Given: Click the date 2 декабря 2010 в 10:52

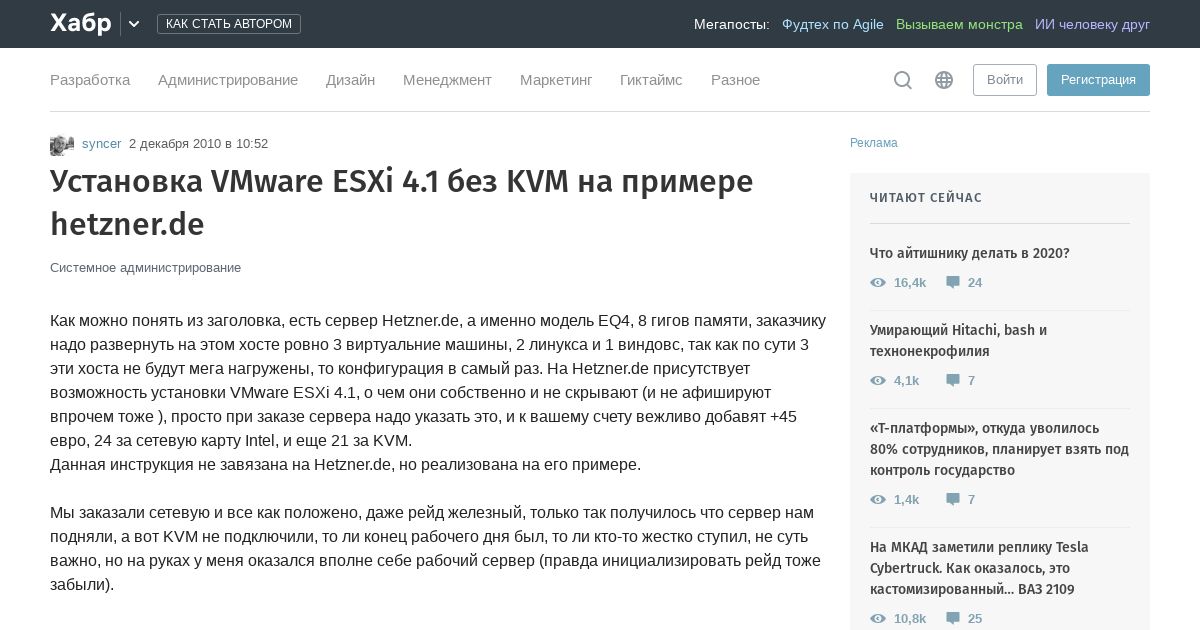Looking at the screenshot, I should tap(198, 144).
